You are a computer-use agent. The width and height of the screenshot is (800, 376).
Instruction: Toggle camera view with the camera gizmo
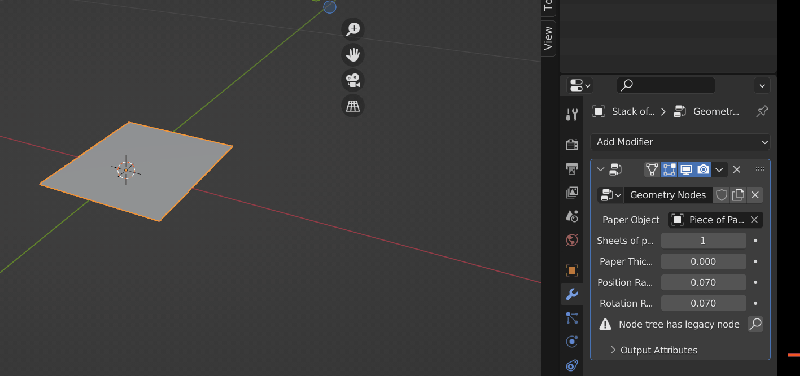353,80
